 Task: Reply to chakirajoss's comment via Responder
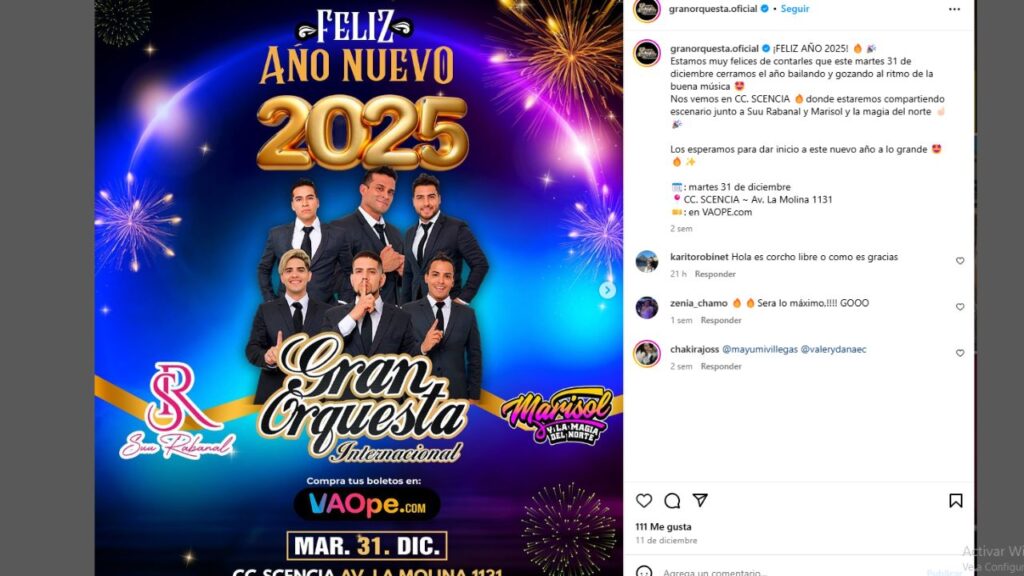721,366
